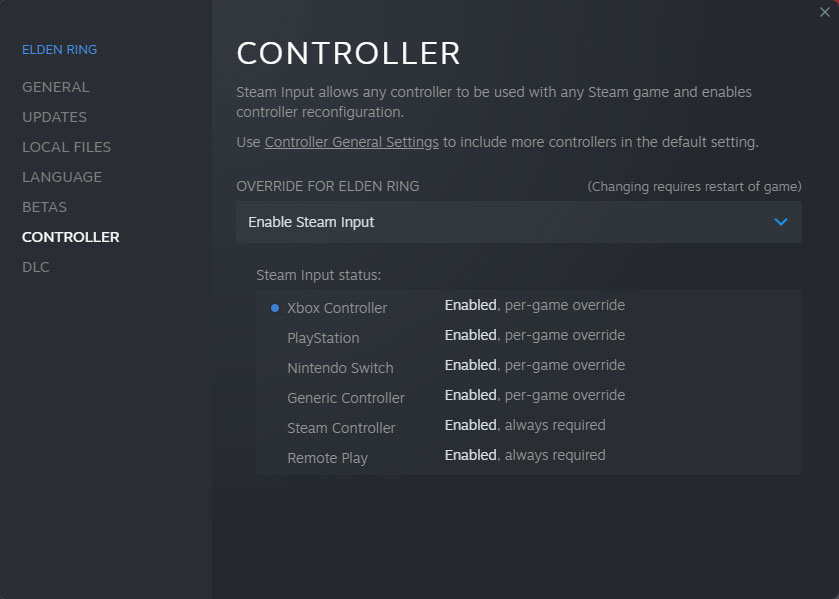The height and width of the screenshot is (599, 839).
Task: Close the properties window
Action: [x=824, y=12]
